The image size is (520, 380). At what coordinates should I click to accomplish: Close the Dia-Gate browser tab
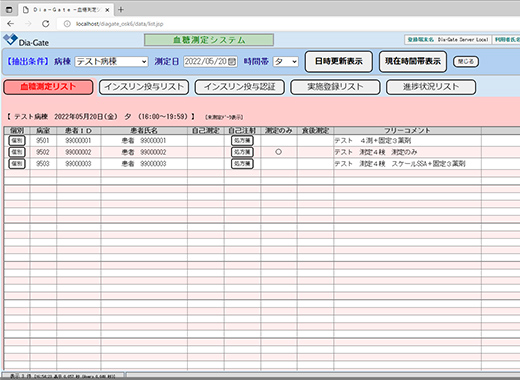(x=107, y=10)
